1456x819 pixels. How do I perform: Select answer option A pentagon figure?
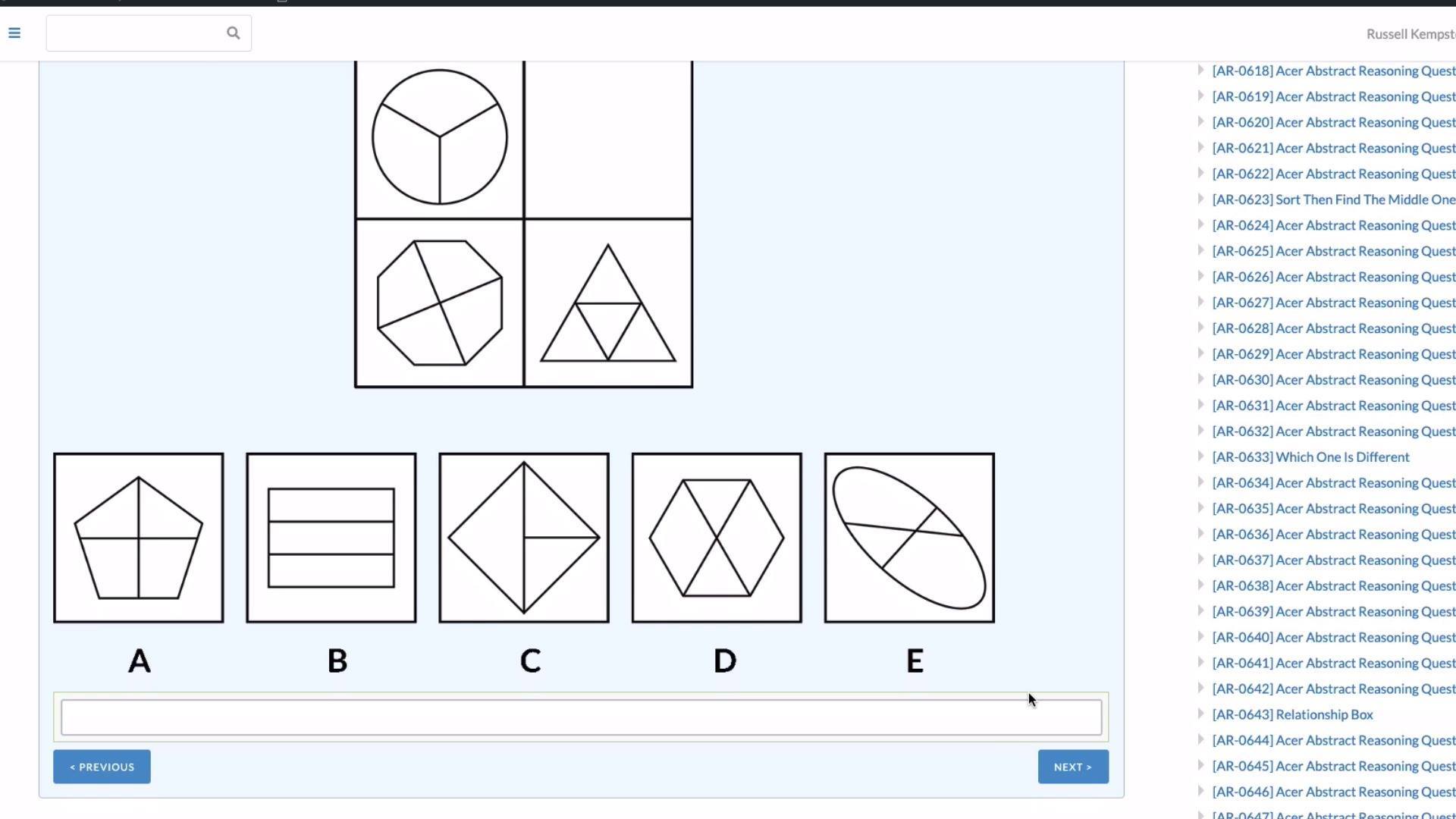139,538
